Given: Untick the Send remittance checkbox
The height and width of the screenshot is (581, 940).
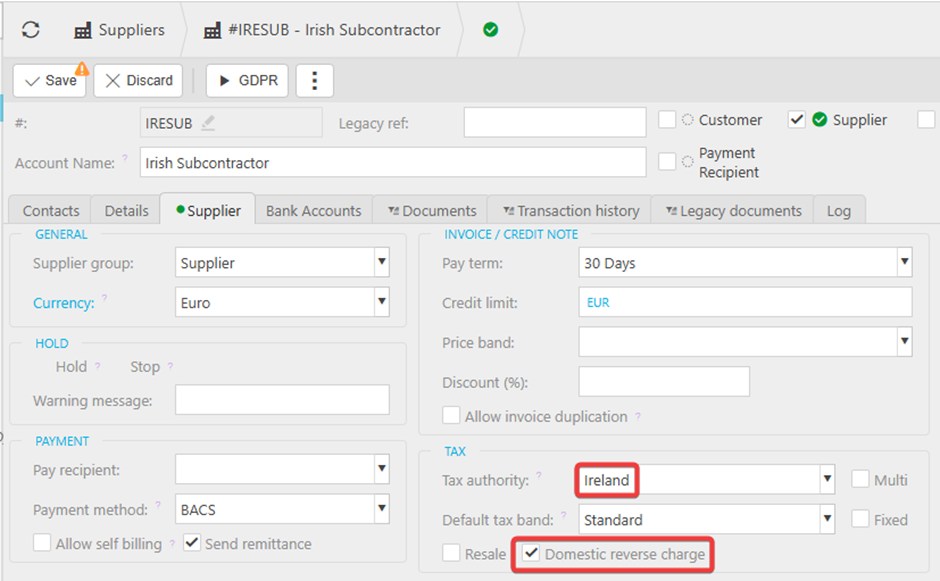Looking at the screenshot, I should pos(192,543).
